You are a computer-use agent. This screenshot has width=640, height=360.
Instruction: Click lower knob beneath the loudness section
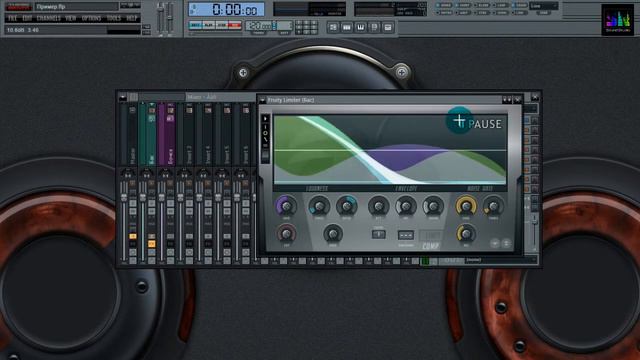click(333, 234)
